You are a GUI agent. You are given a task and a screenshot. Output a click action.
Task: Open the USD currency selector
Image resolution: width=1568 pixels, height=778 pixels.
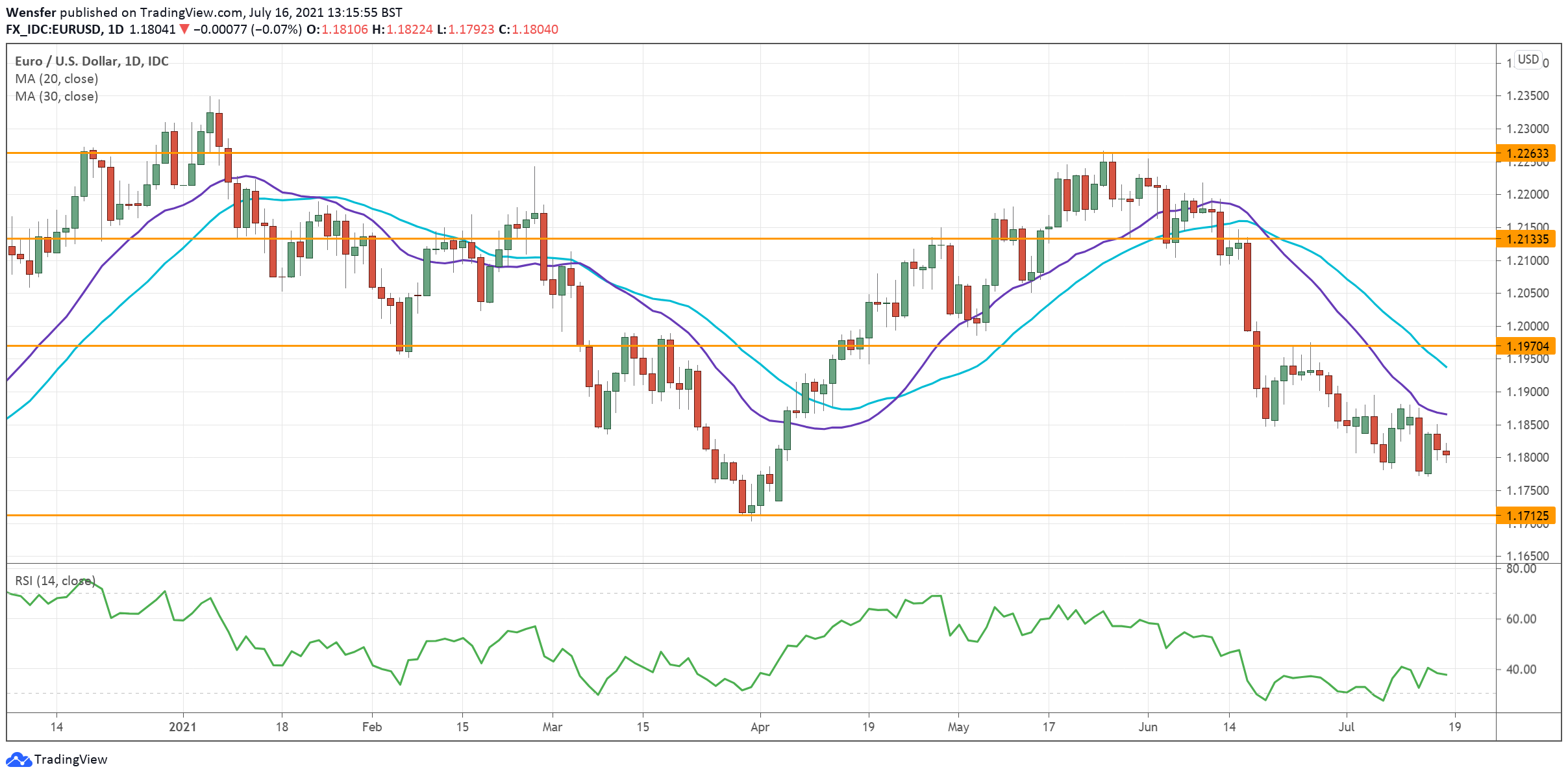coord(1528,59)
